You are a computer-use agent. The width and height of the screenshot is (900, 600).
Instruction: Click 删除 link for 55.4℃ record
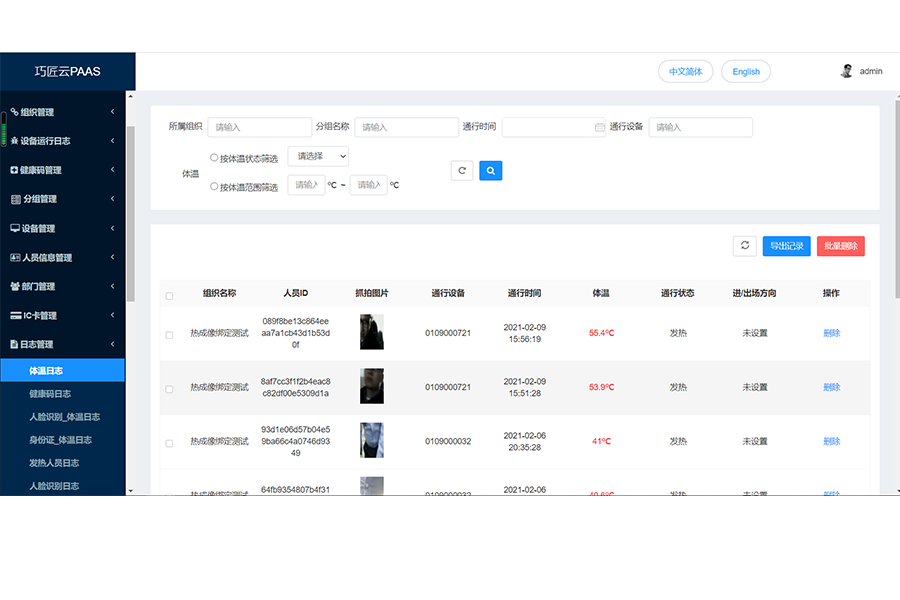(x=831, y=333)
